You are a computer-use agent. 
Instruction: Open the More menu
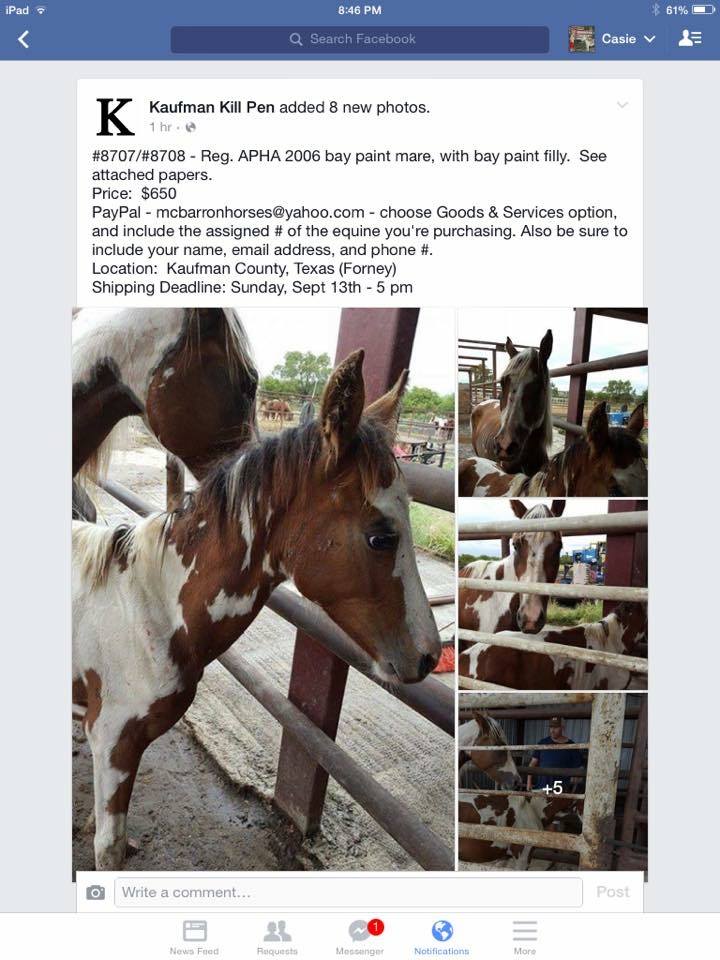click(x=525, y=937)
